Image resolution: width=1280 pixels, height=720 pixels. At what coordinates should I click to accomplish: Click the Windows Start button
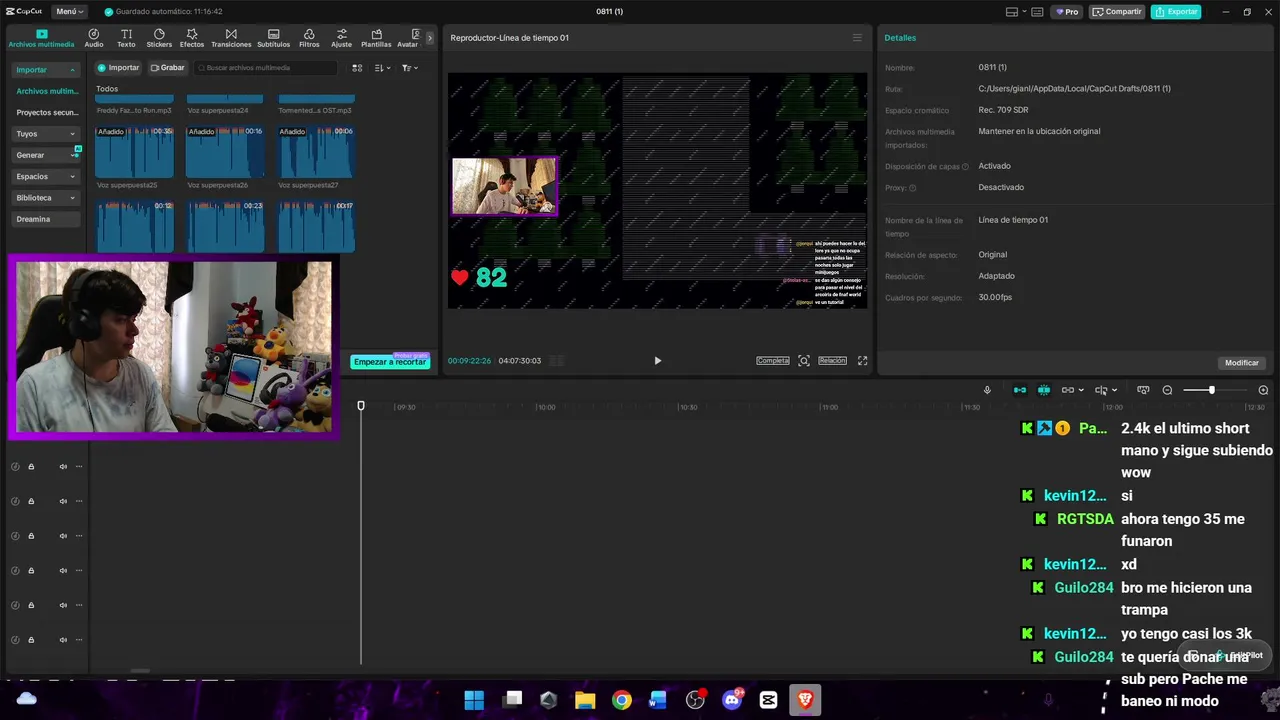click(474, 699)
